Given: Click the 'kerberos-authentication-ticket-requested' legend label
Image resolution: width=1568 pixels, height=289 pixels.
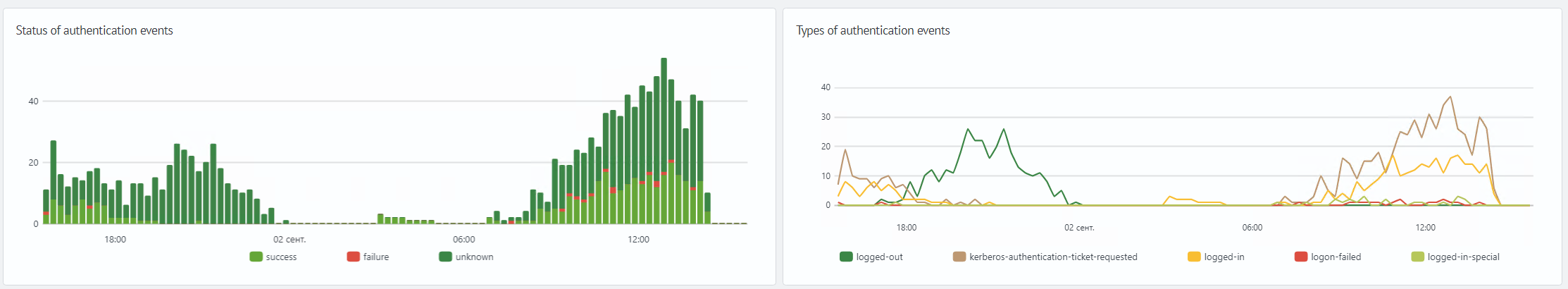Looking at the screenshot, I should click(1053, 257).
